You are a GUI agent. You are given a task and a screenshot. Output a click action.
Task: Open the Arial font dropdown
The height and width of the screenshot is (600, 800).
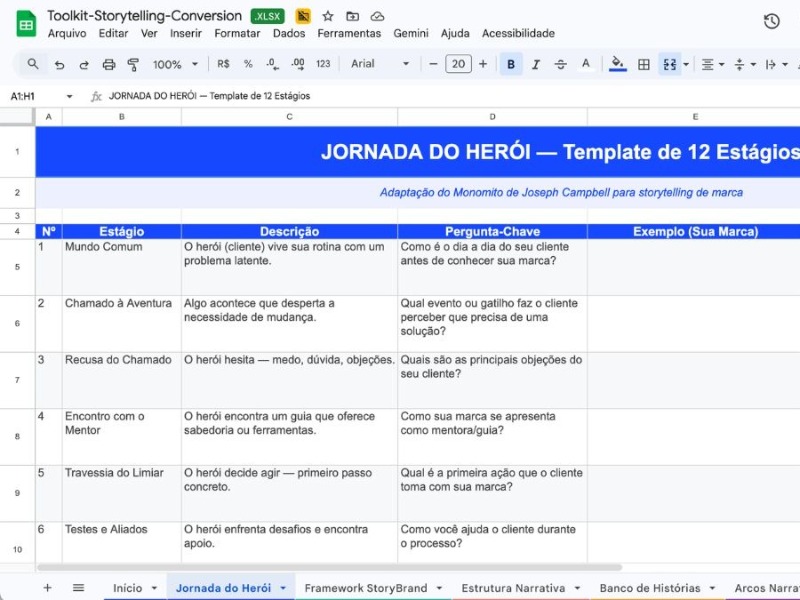tap(375, 63)
